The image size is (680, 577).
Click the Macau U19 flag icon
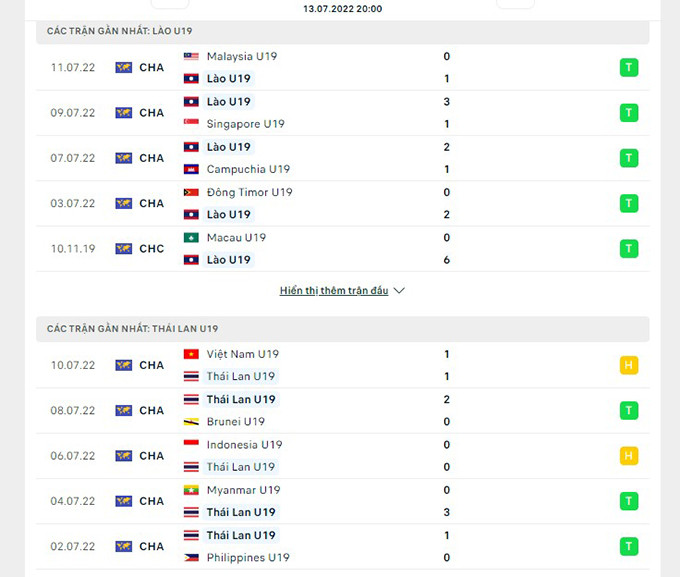click(x=191, y=238)
